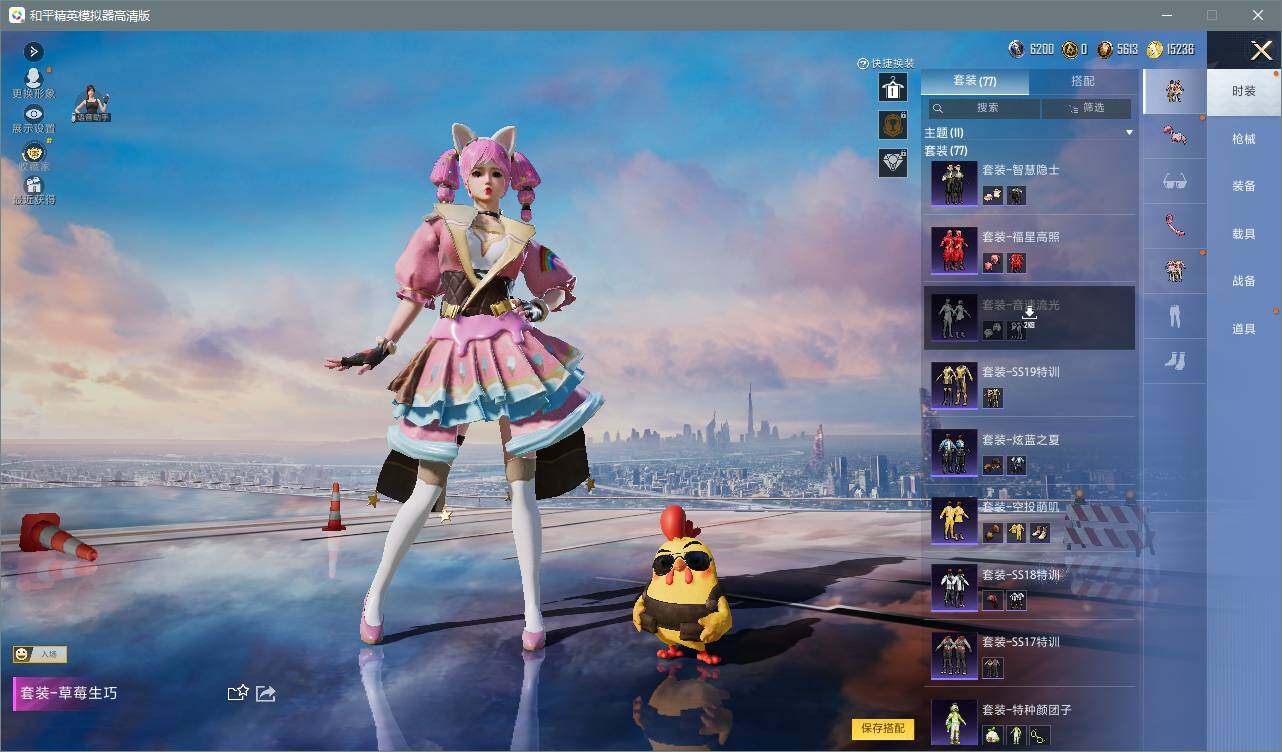Screen dimensions: 1282x752
Task: Open the 入场 entrance emote button
Action: pyautogui.click(x=39, y=654)
